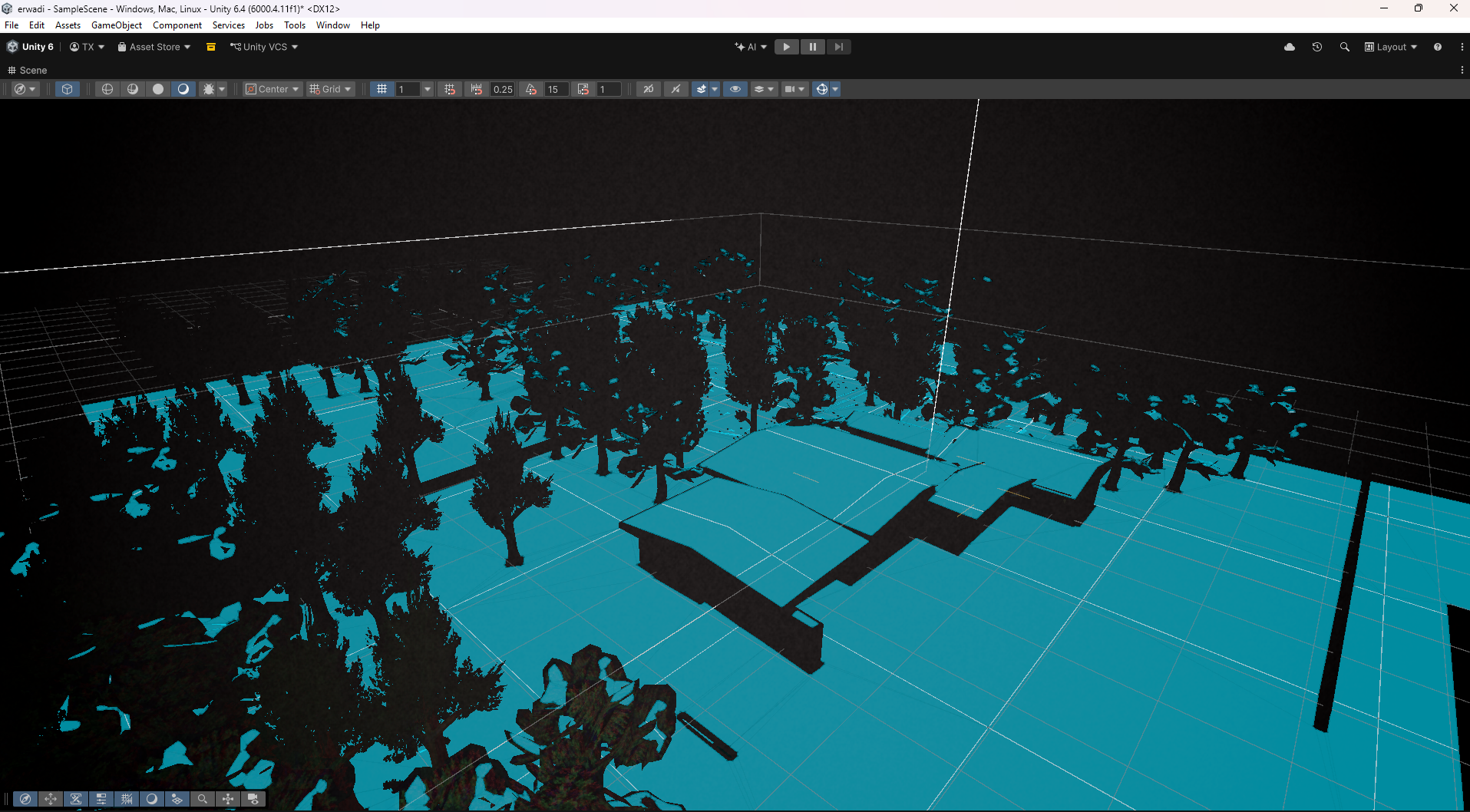
Task: Open the Window menu
Action: [x=333, y=25]
